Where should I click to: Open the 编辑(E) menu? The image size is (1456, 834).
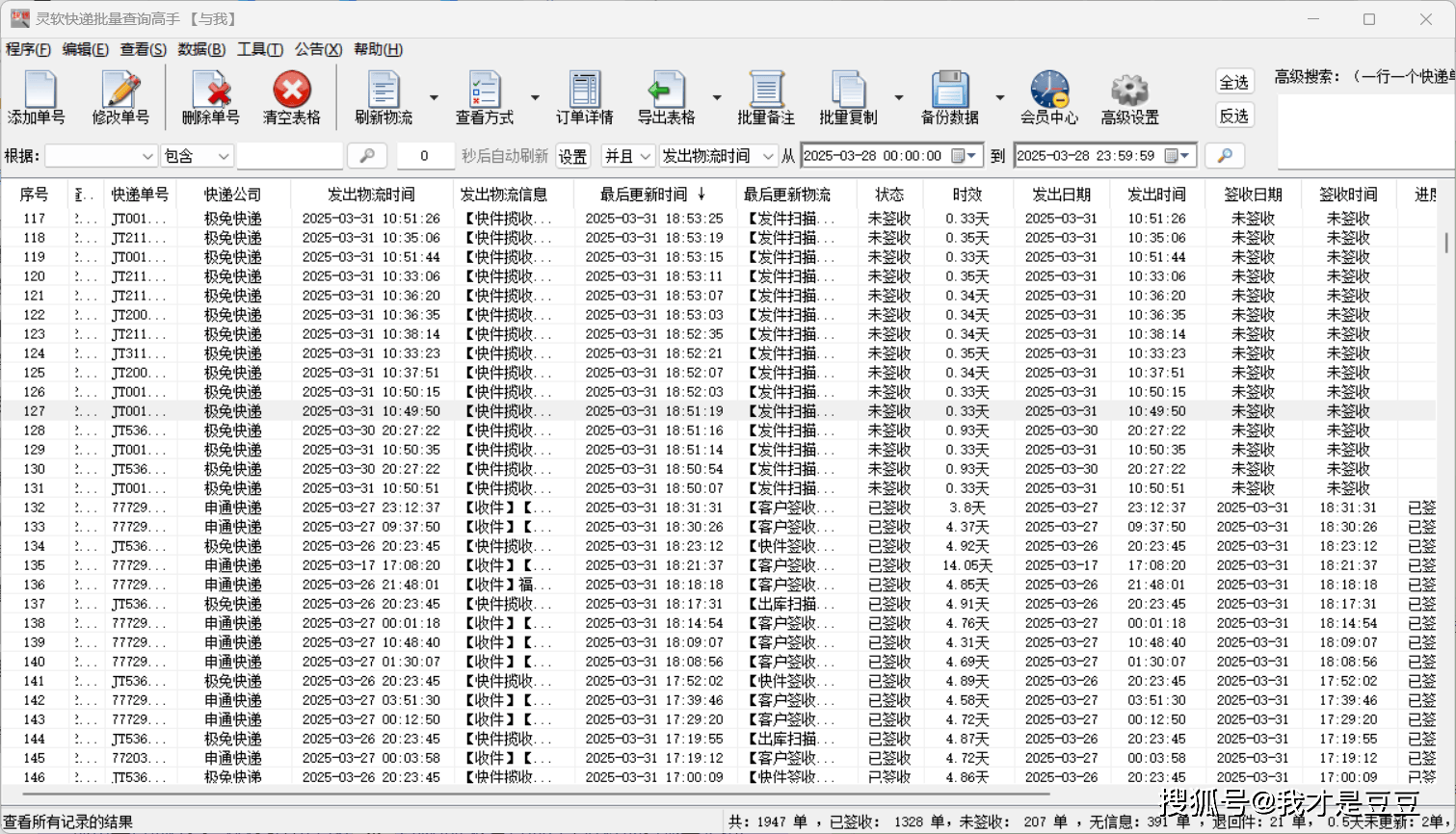[x=86, y=49]
